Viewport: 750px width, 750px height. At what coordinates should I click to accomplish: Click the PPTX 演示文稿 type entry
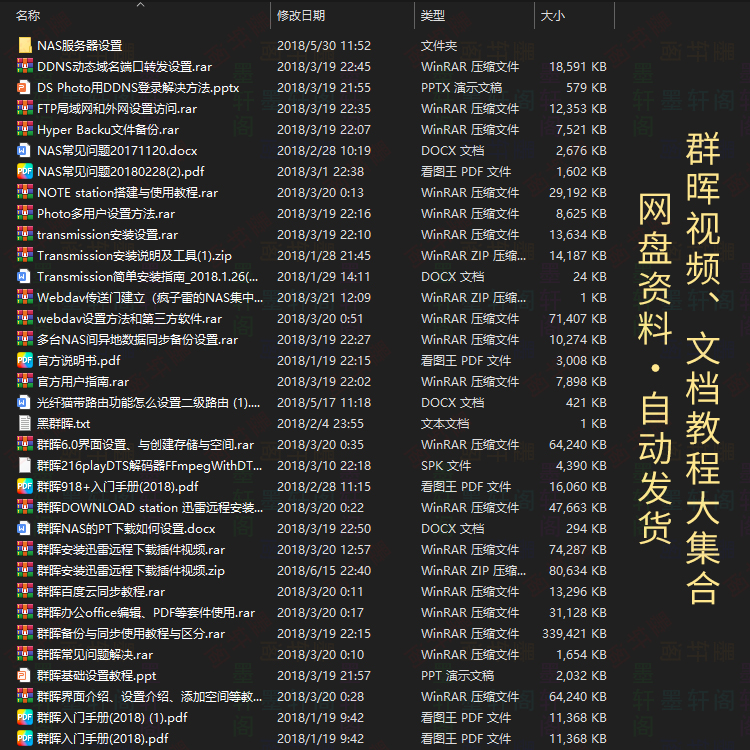pos(462,88)
